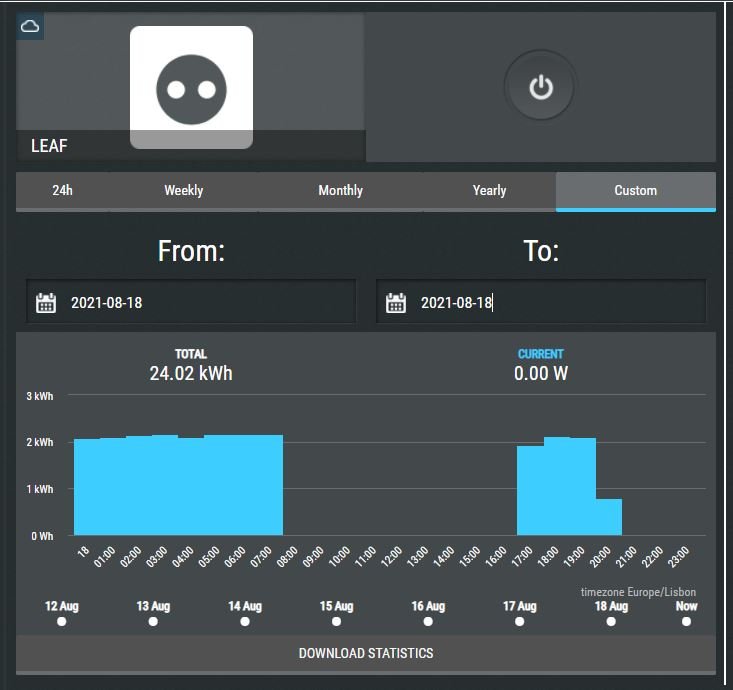Switch to the 24h tab
Screen dimensions: 733x690
pyautogui.click(x=62, y=190)
